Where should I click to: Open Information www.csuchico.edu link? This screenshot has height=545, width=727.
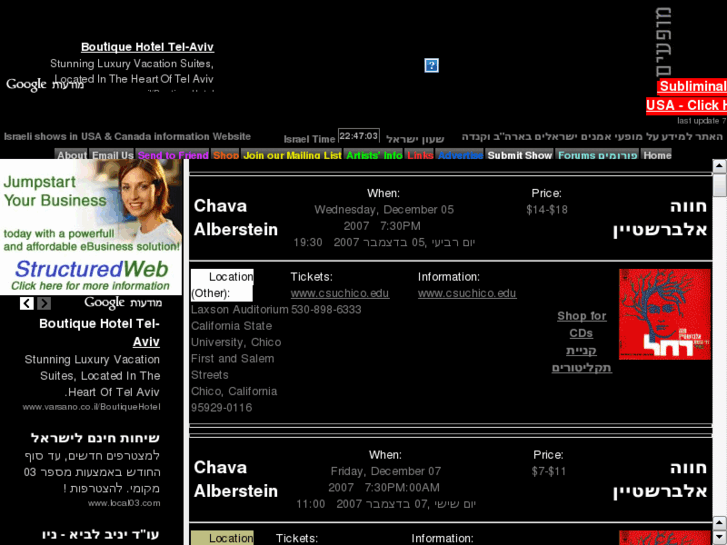click(467, 293)
